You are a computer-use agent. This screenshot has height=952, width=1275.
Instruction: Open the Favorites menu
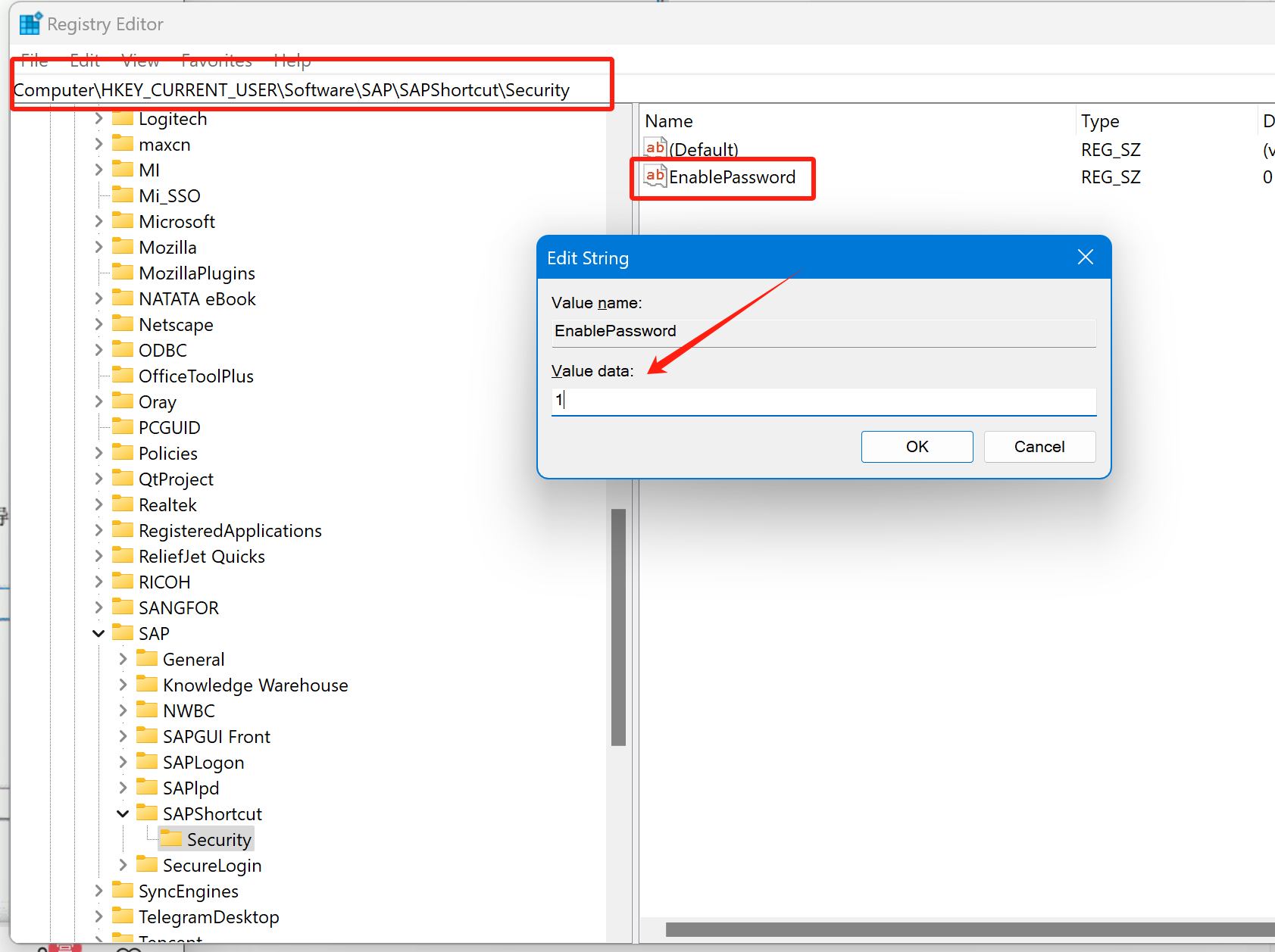point(216,61)
